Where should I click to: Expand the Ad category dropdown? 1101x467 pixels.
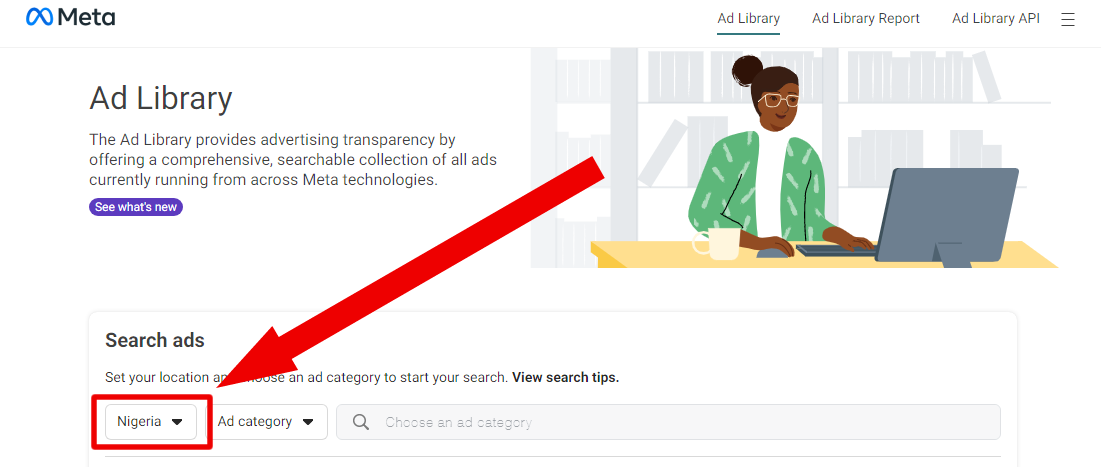point(266,422)
